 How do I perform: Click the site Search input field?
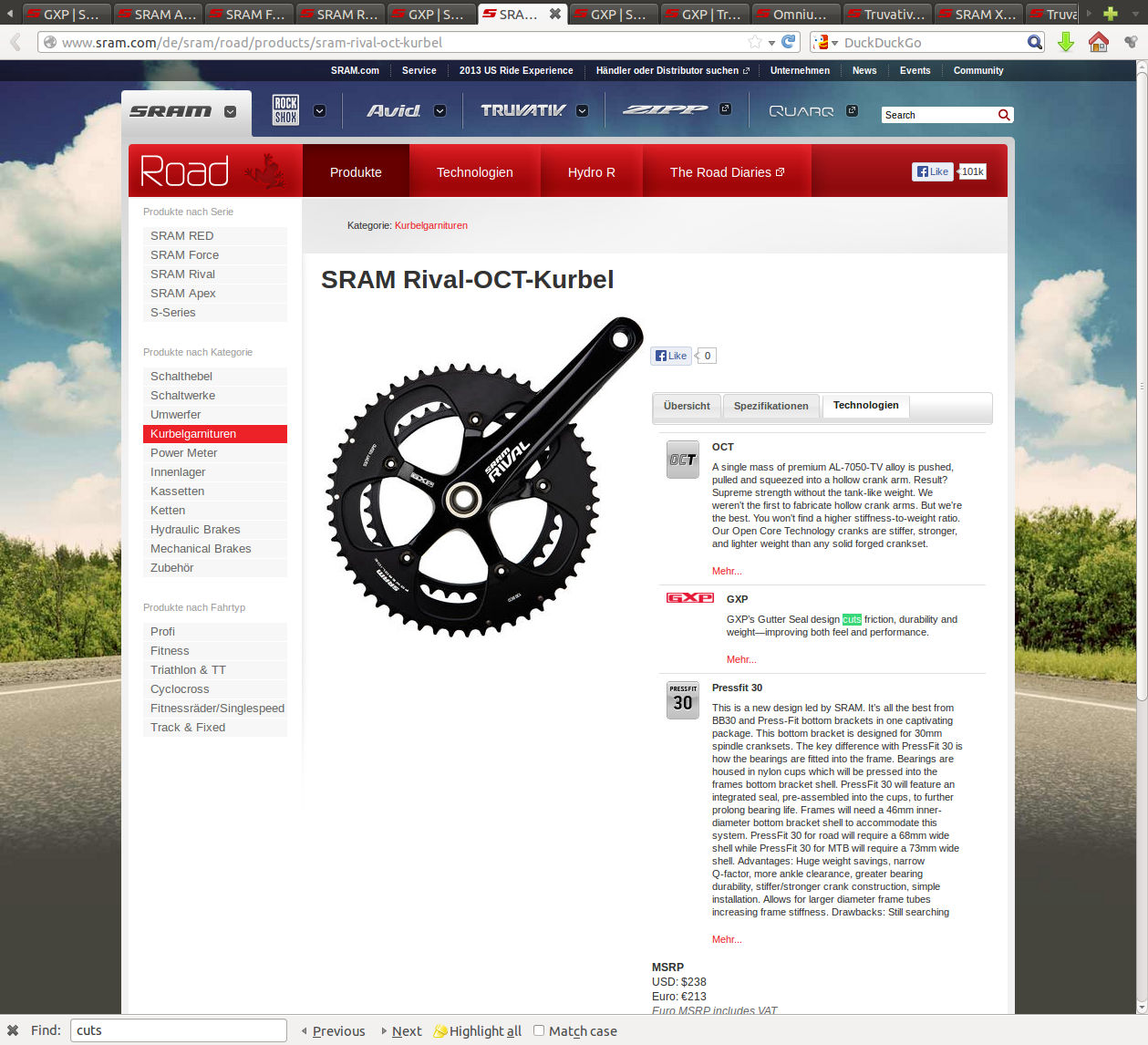(938, 115)
